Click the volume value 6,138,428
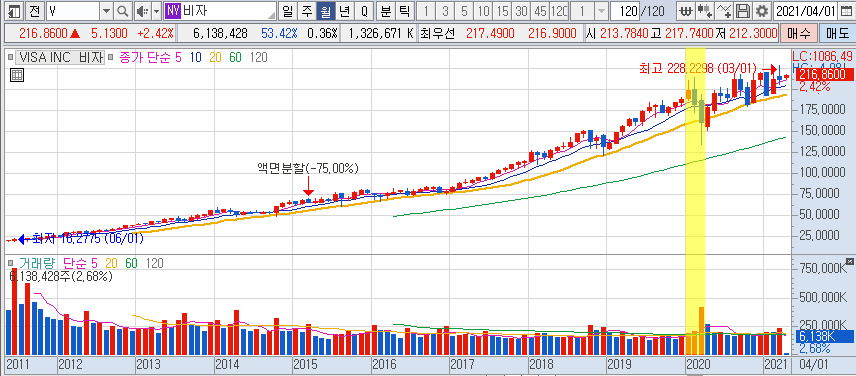Viewport: 856px width, 376px height. (x=220, y=33)
